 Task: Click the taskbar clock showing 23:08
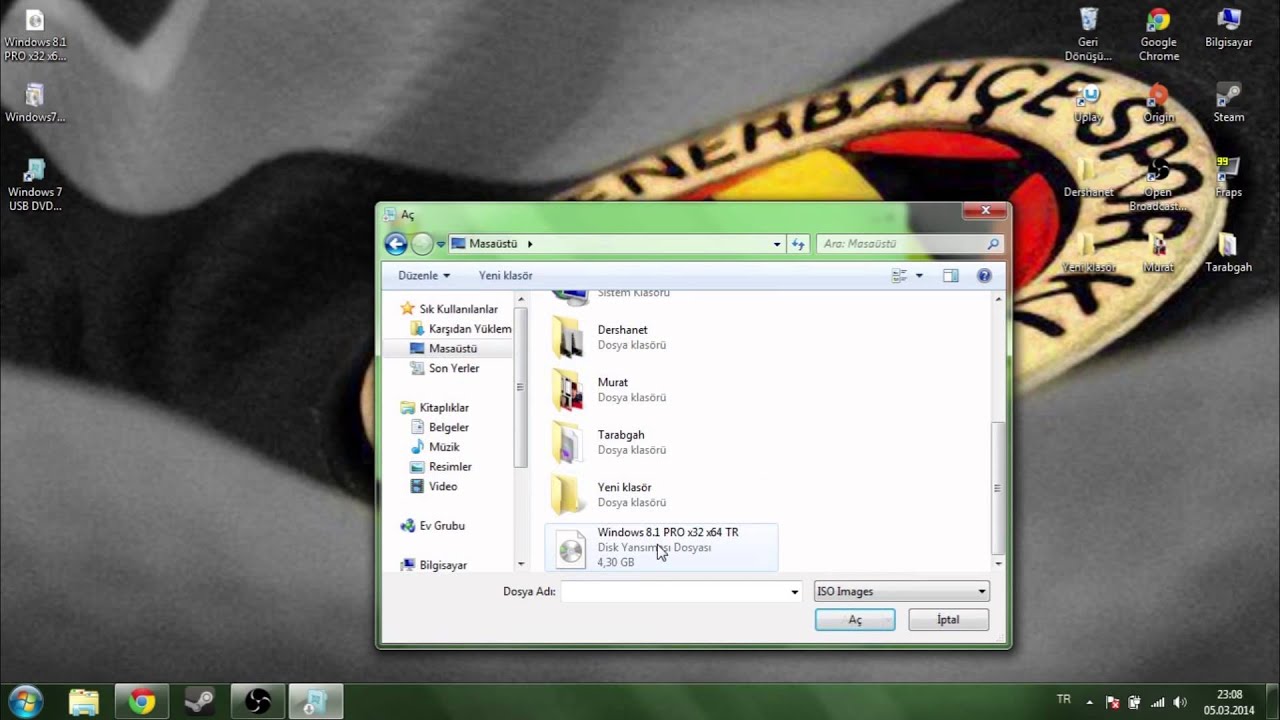pyautogui.click(x=1229, y=702)
